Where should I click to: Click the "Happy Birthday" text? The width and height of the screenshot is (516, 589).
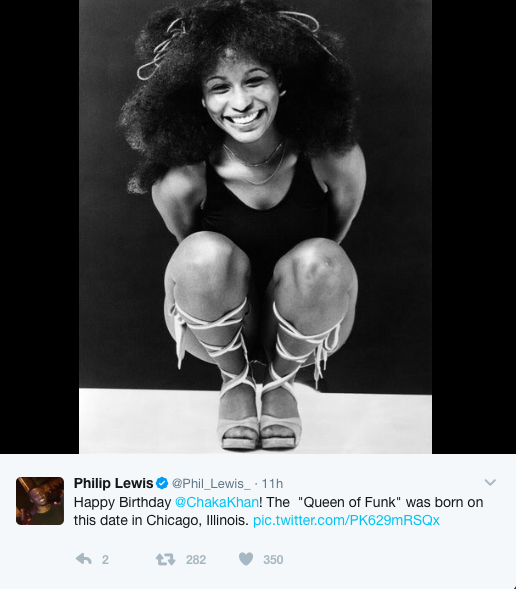122,502
